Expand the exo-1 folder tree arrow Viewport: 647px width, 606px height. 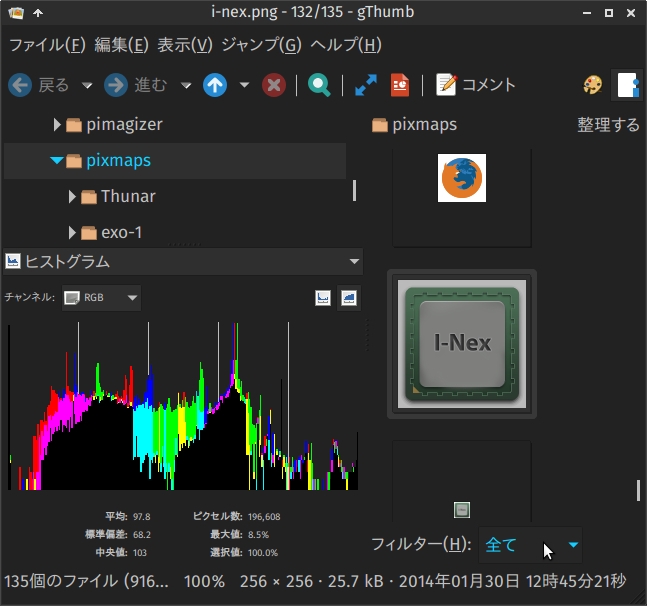tap(72, 233)
